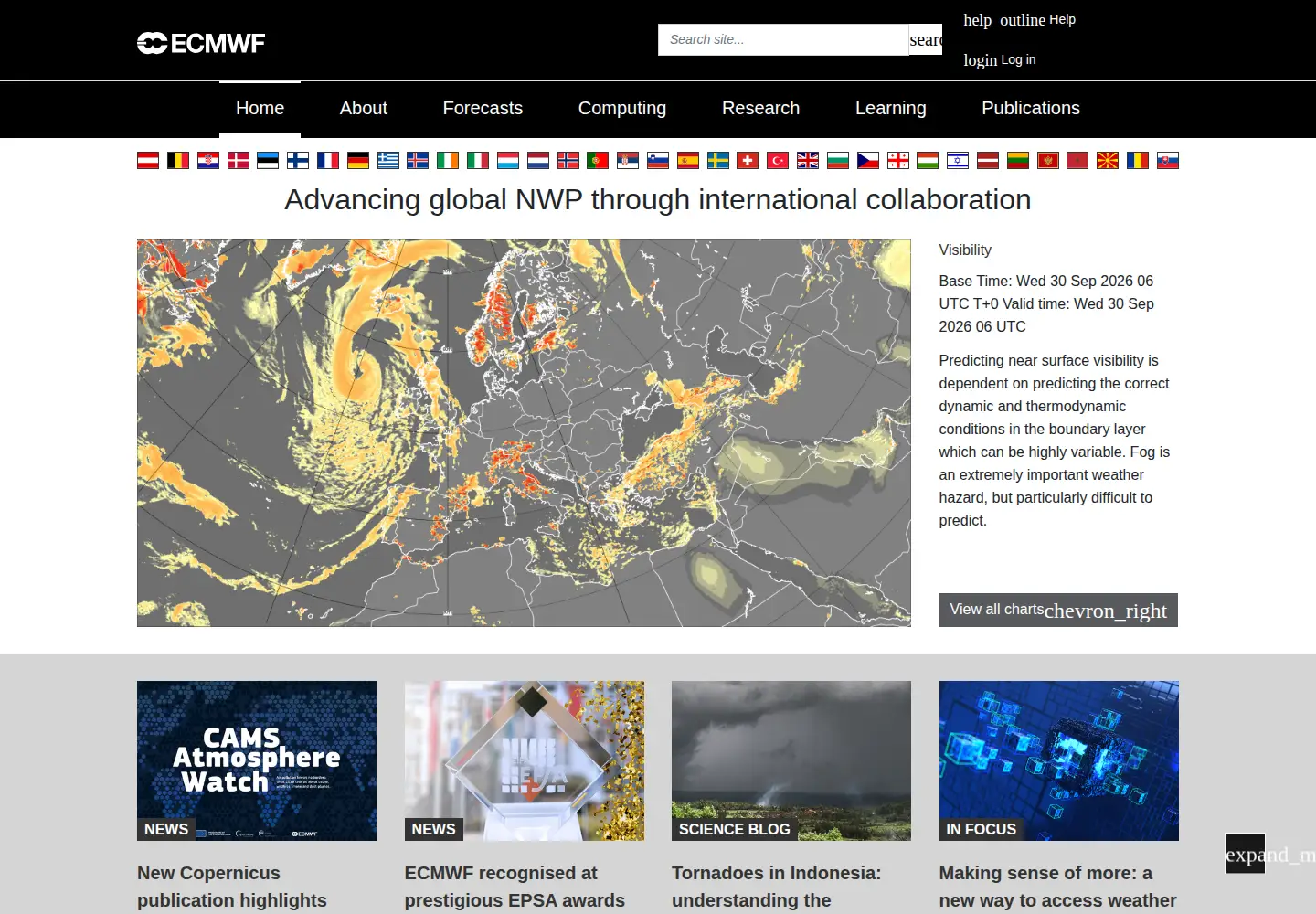Open the CAMS Atmosphere Watch news thumbnail

tap(257, 760)
